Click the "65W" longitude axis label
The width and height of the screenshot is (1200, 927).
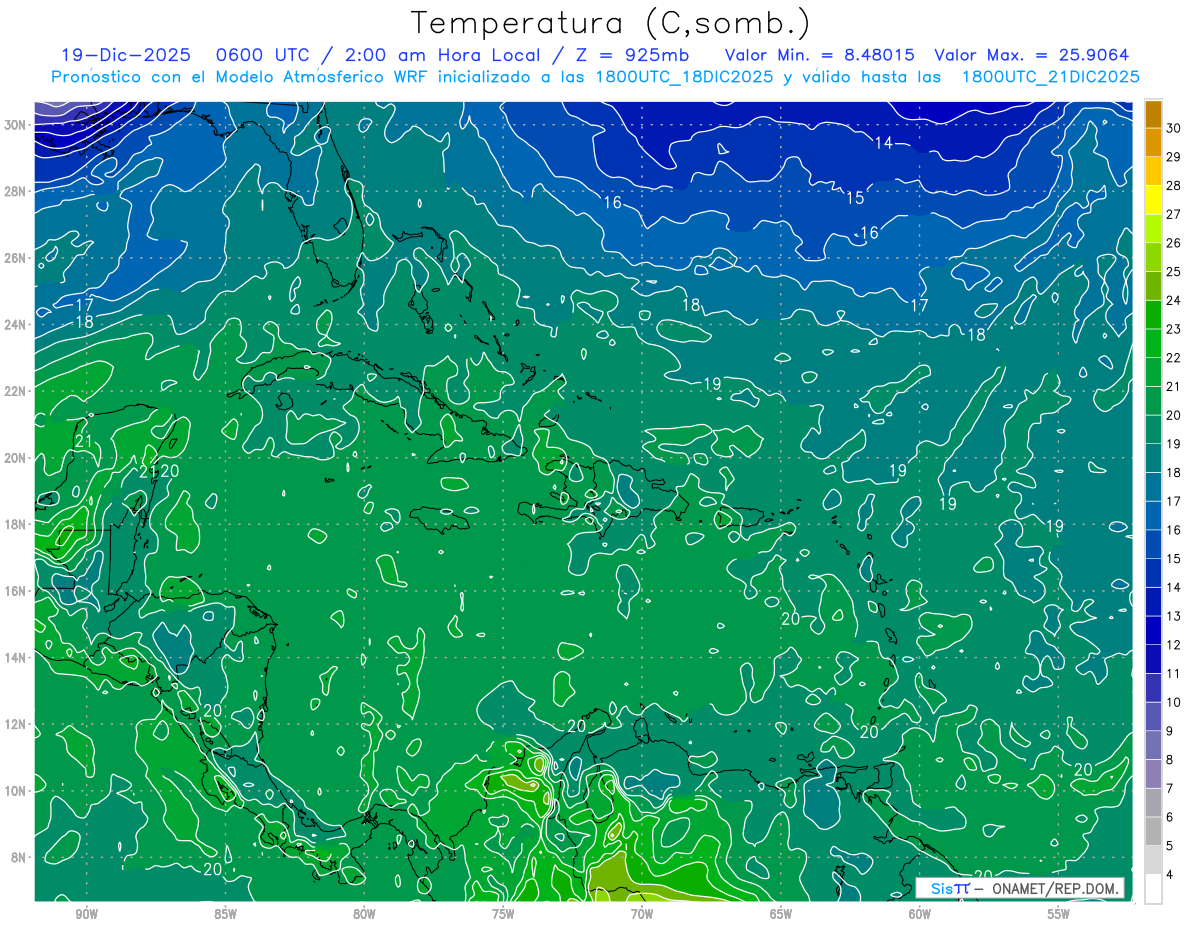(x=781, y=914)
